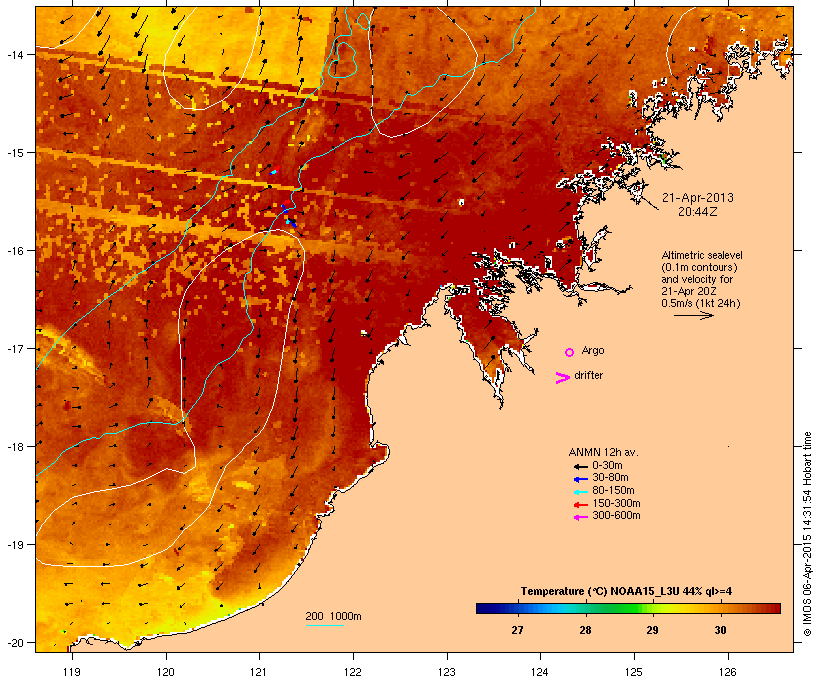Click the '300-600m' depth label
This screenshot has width=820, height=680.
point(616,516)
